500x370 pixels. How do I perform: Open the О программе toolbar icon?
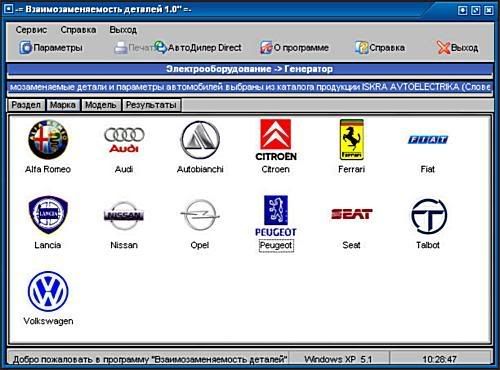[266, 48]
